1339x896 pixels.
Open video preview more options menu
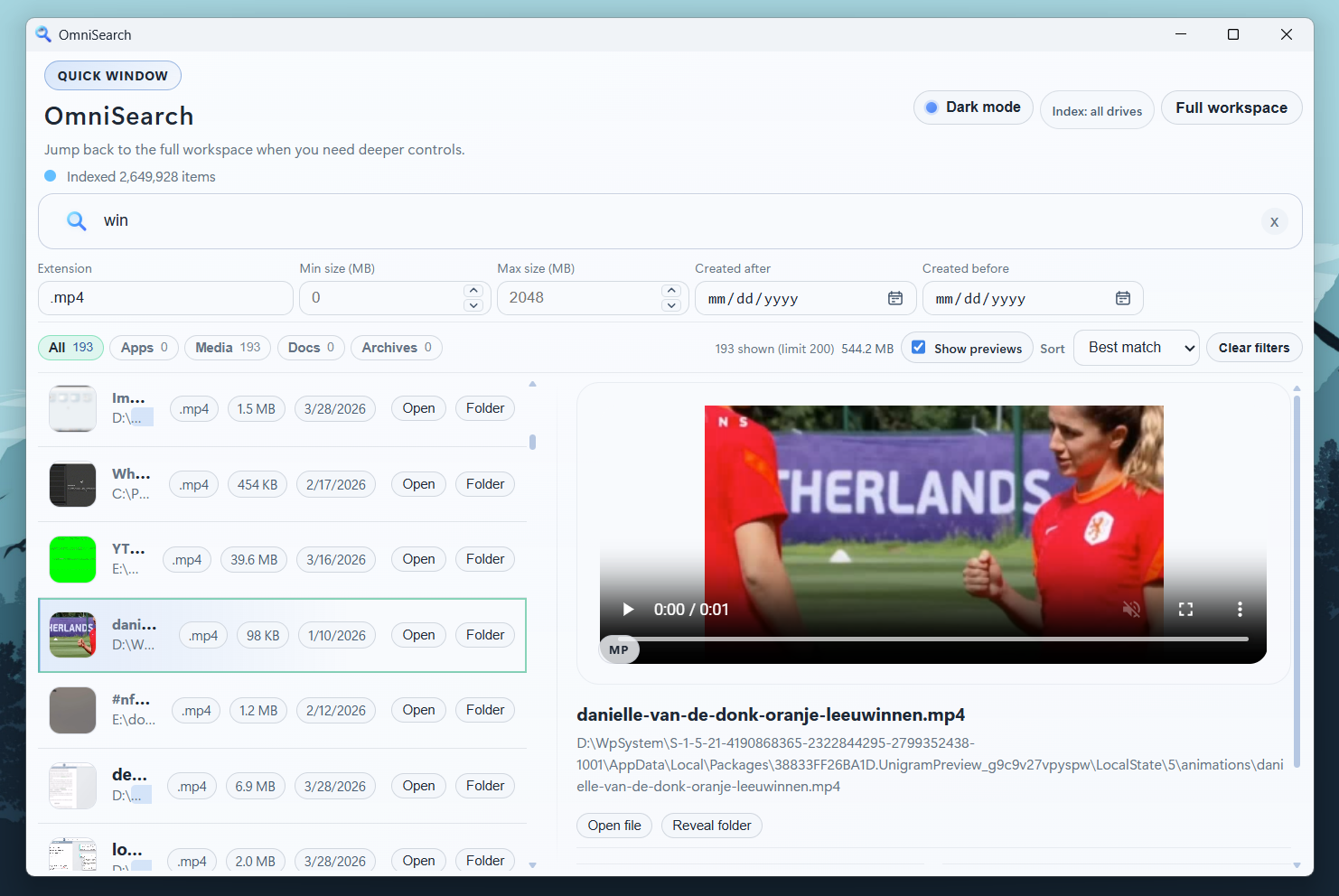point(1240,610)
